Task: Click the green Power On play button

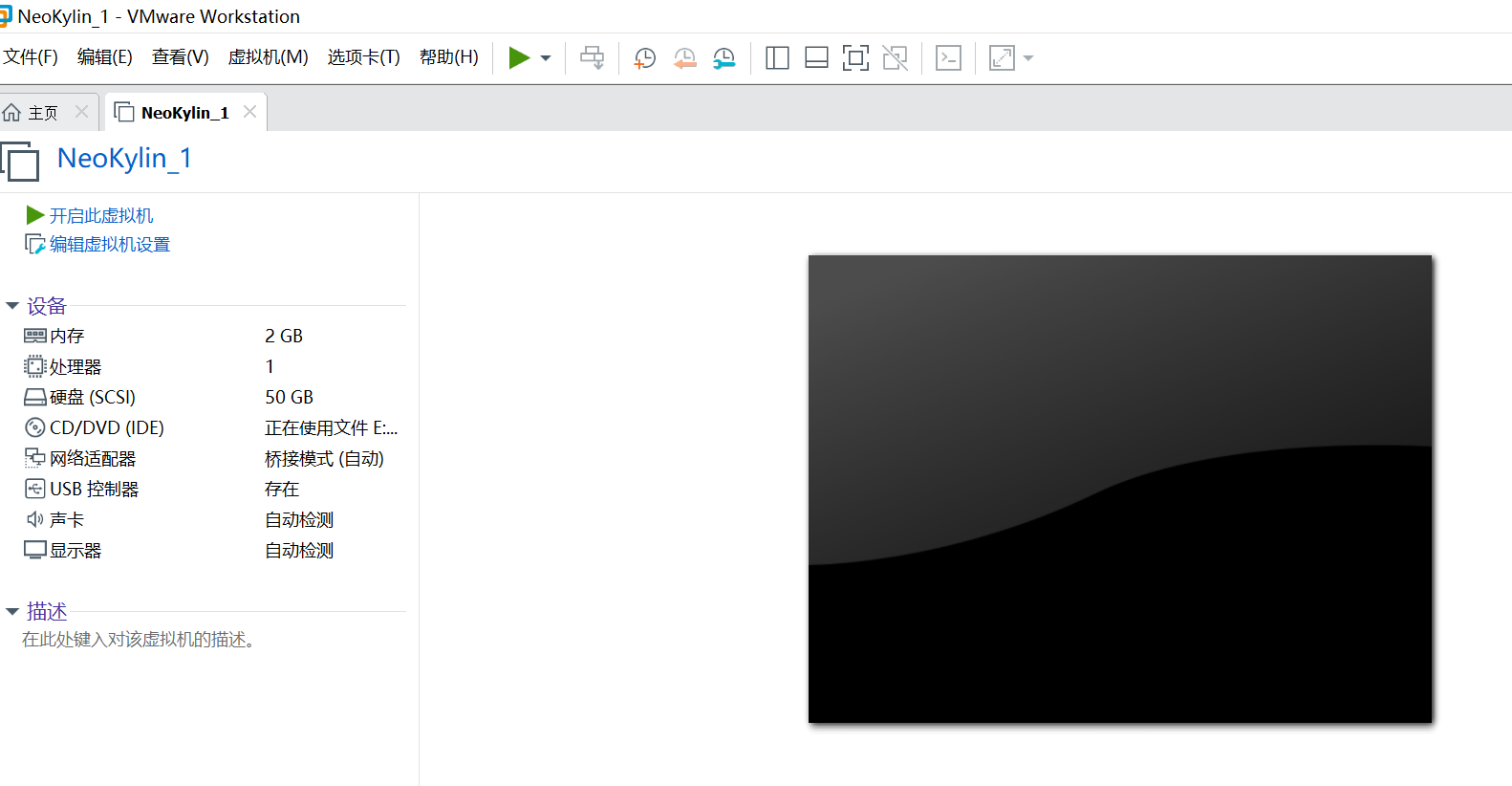Action: (x=519, y=58)
